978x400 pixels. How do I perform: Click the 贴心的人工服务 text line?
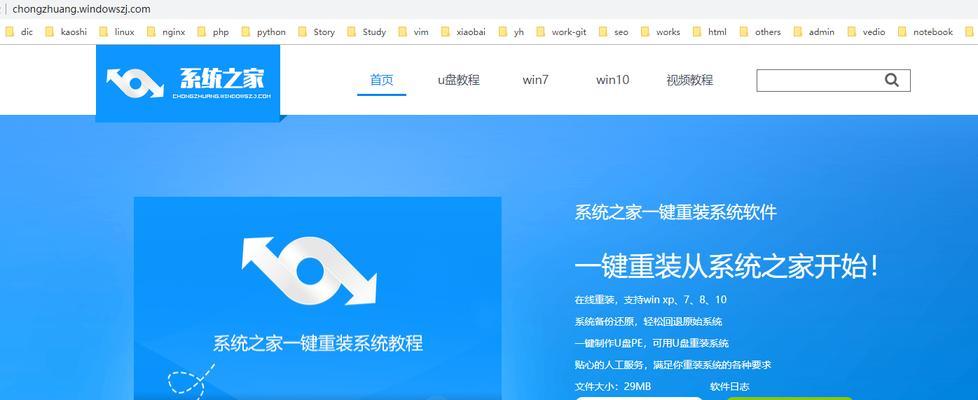(x=673, y=364)
